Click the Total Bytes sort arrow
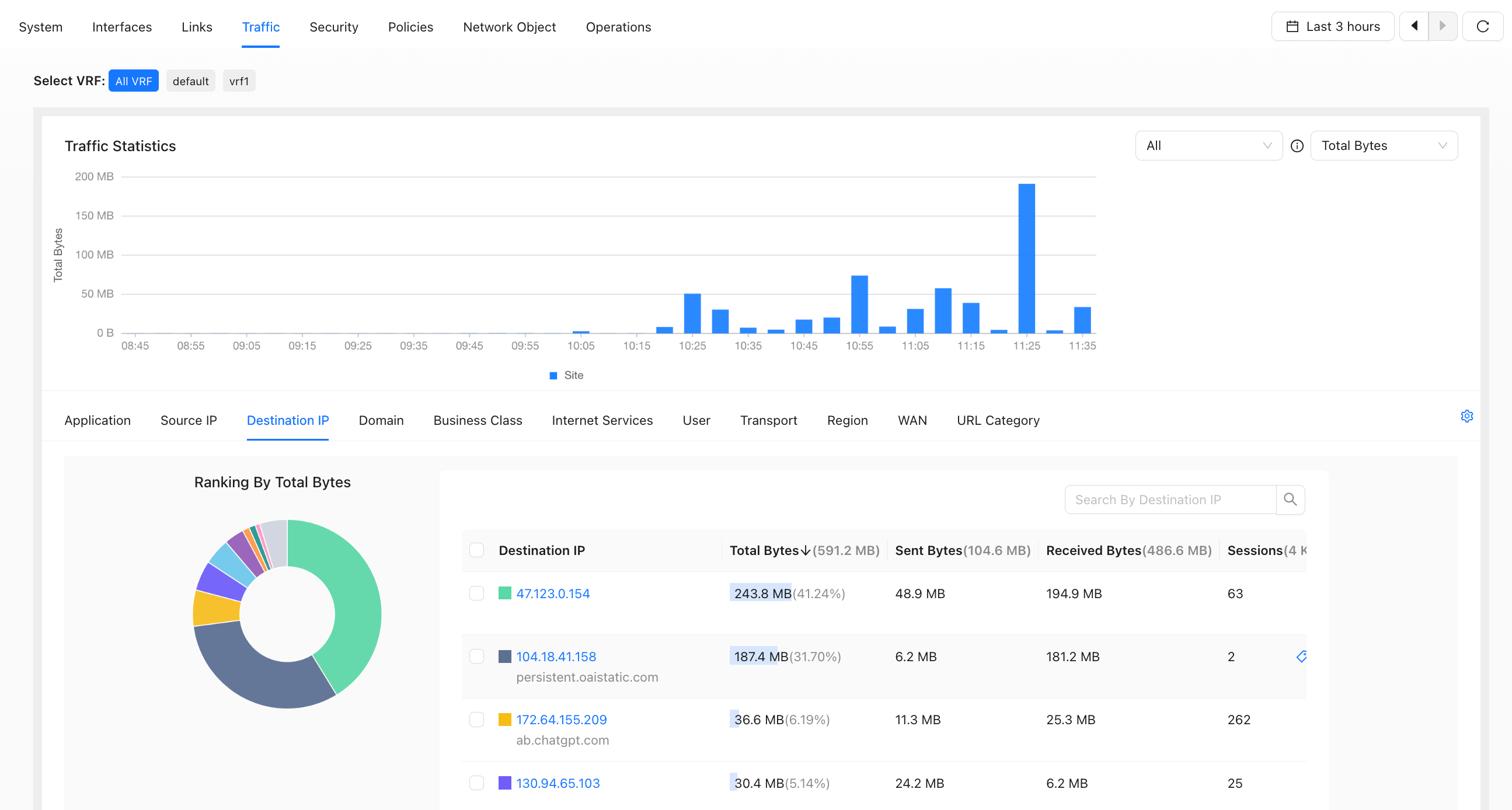This screenshot has height=810, width=1512. click(805, 550)
